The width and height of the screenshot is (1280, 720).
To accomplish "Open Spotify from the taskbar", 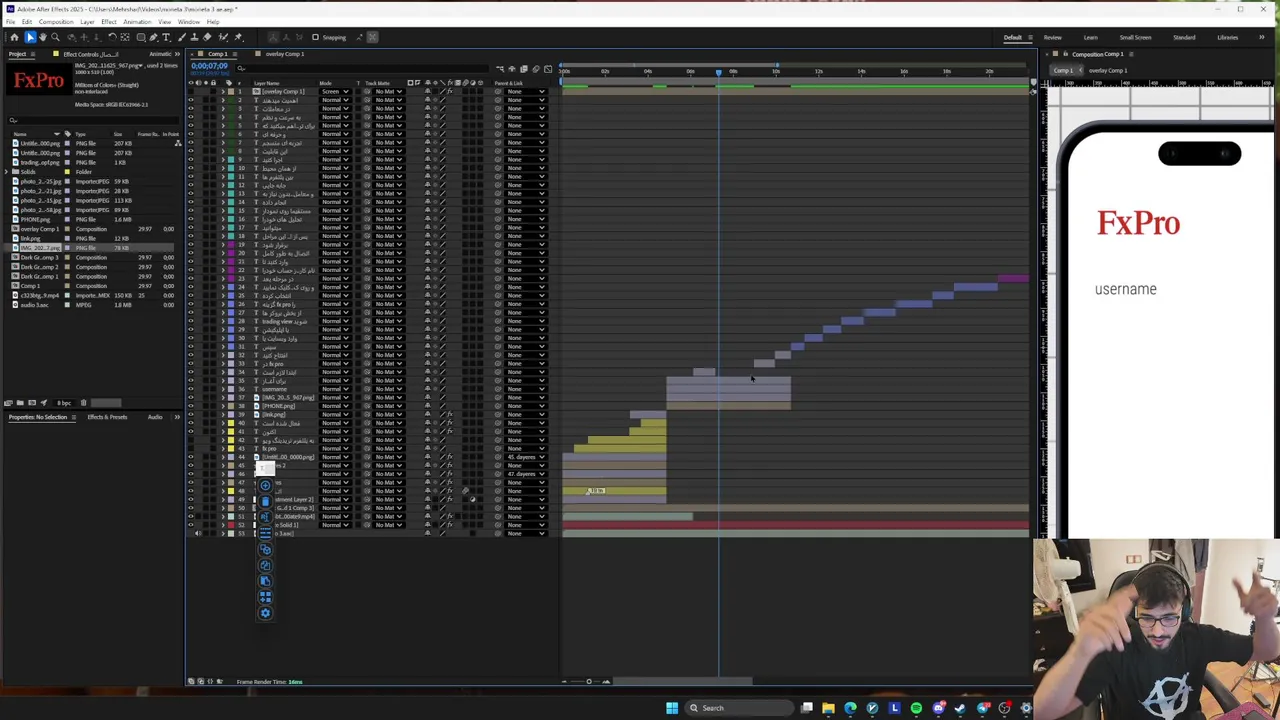I will click(916, 708).
